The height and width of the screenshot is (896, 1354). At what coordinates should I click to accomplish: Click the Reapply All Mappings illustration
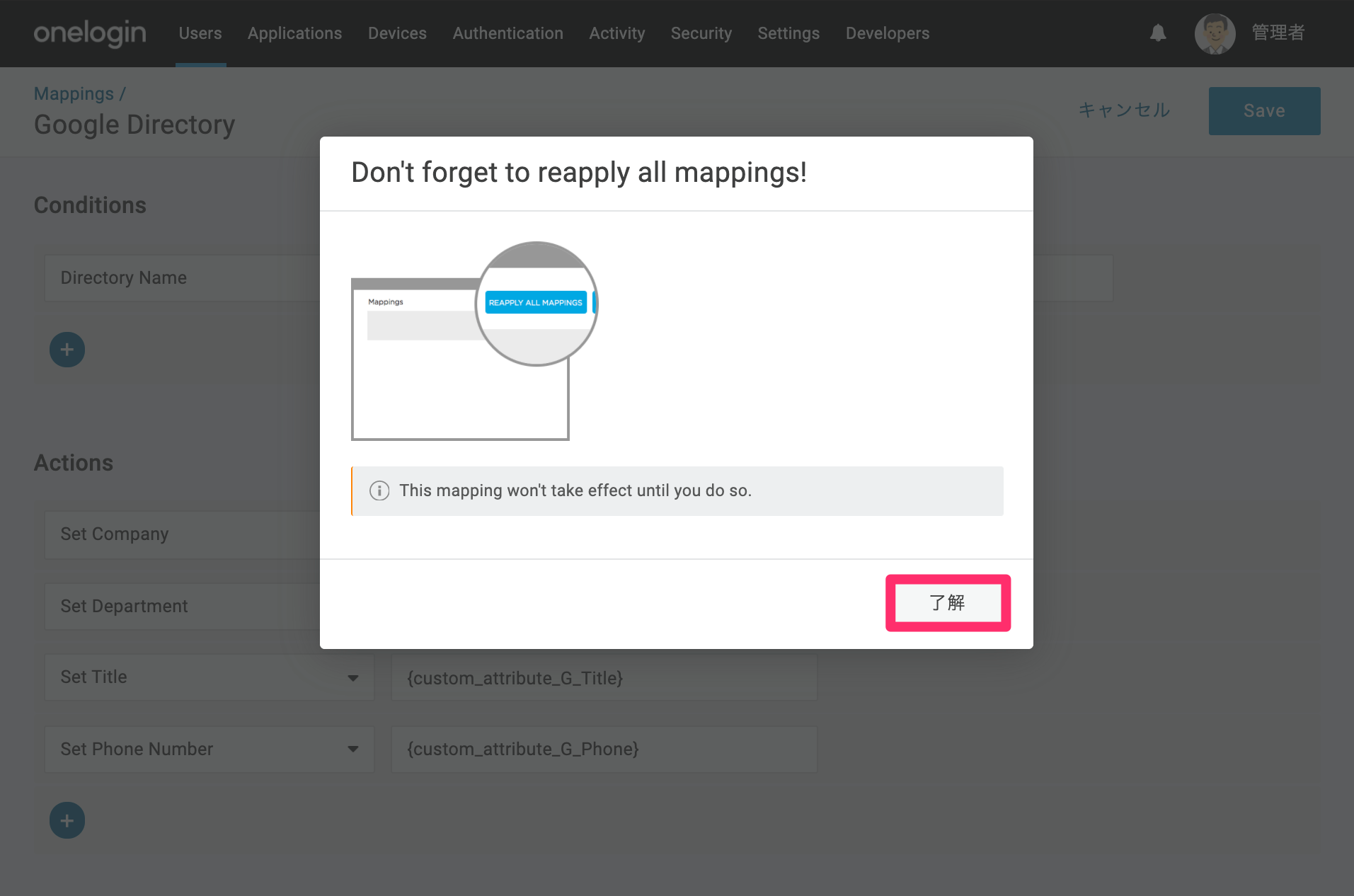[x=474, y=340]
